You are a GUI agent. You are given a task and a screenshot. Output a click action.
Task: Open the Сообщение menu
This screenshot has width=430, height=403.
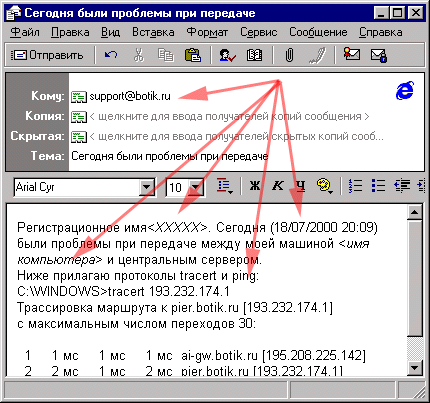pyautogui.click(x=318, y=32)
